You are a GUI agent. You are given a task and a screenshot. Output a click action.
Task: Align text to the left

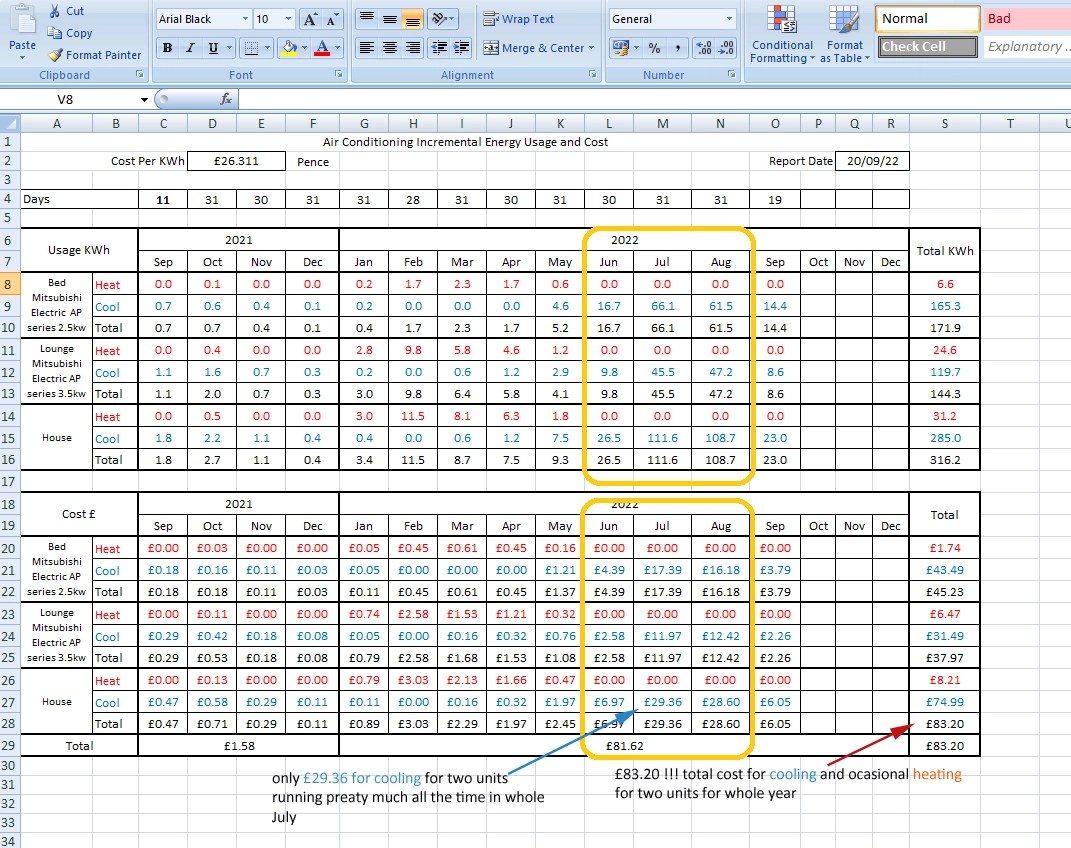coord(367,48)
